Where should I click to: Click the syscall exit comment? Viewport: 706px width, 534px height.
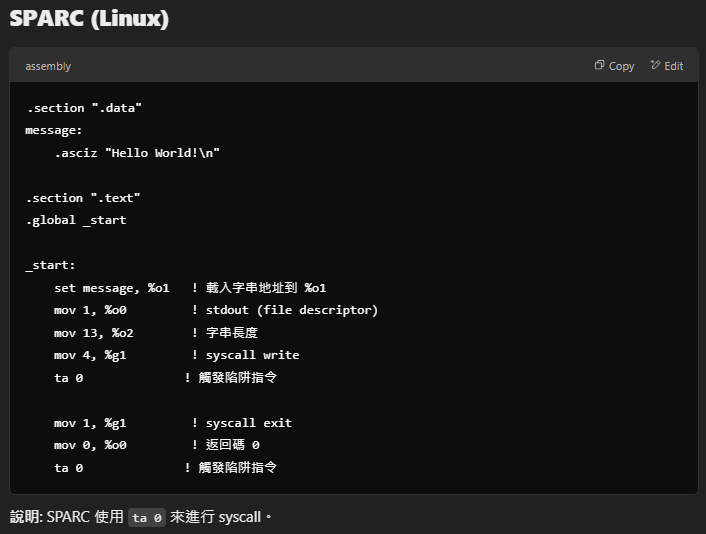248,423
